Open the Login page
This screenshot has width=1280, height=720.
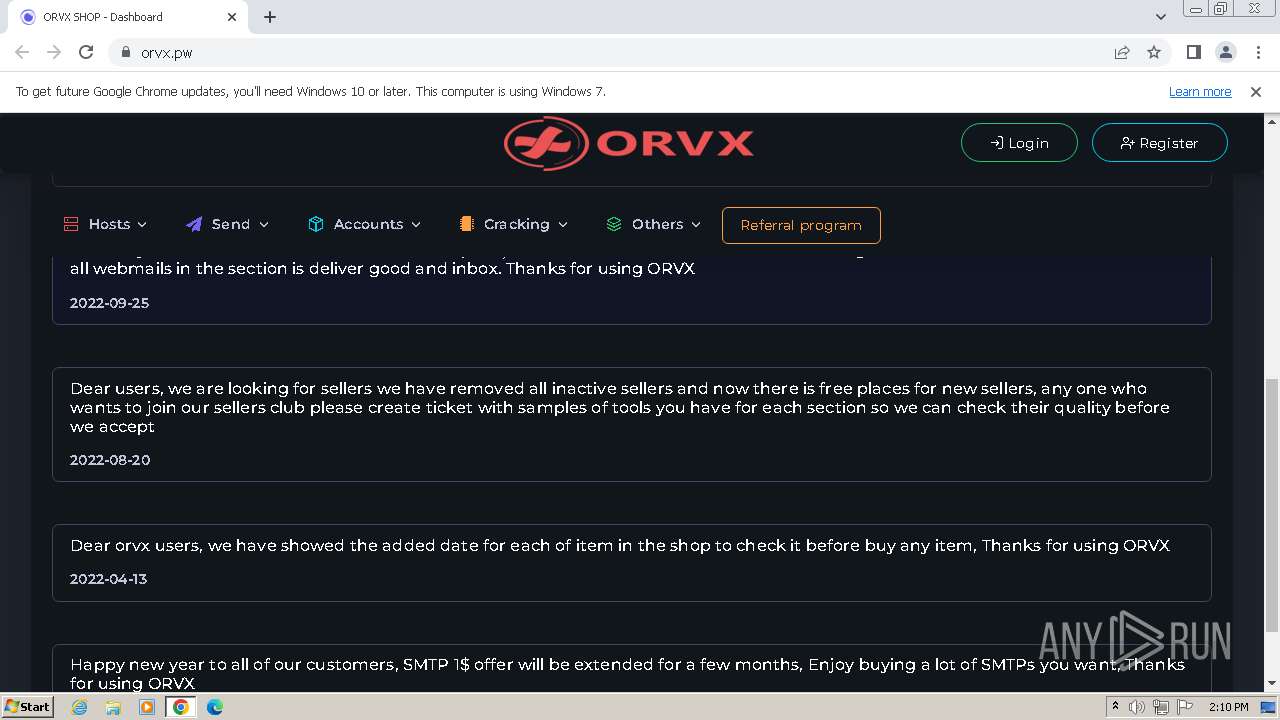[x=1019, y=143]
